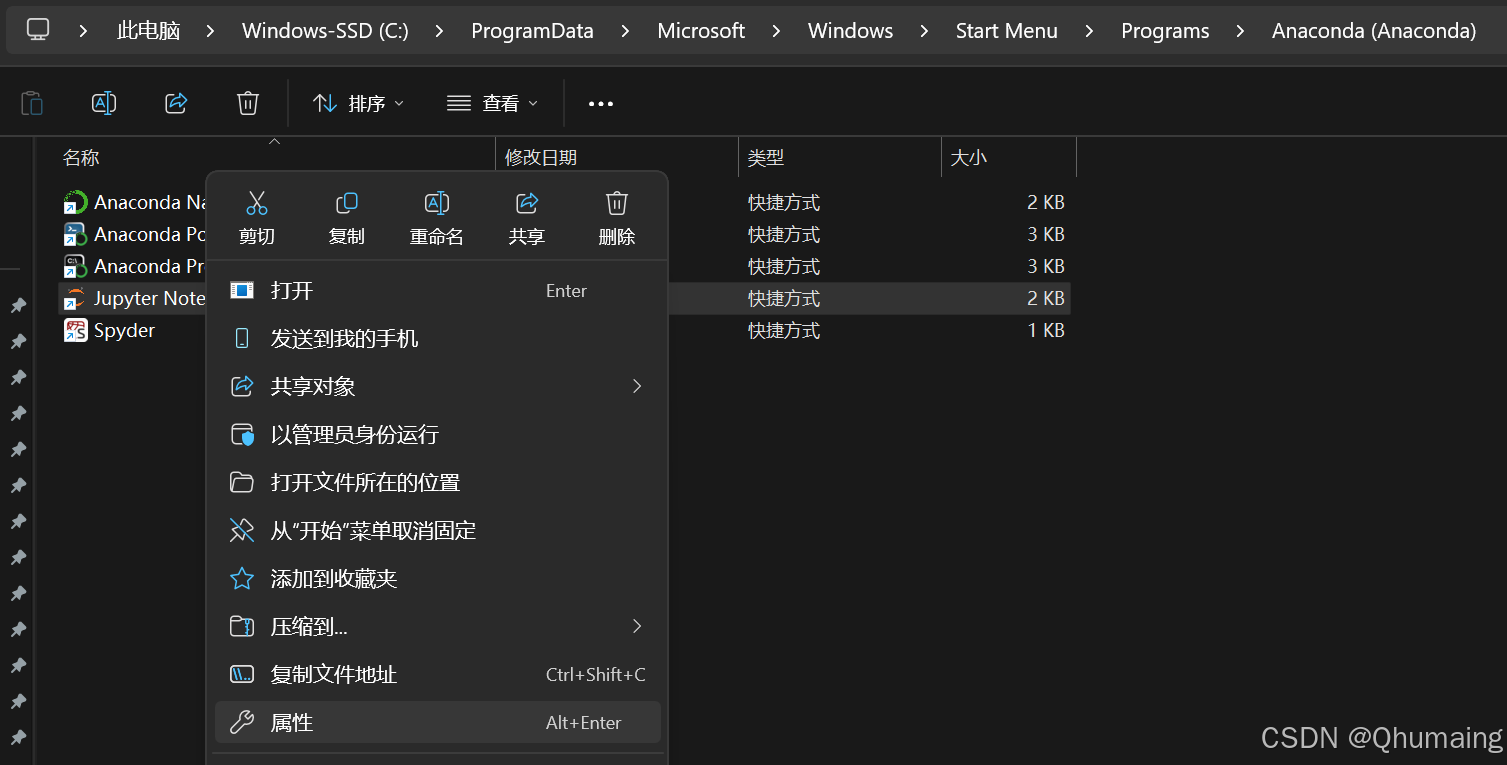Go to 此电脑 in breadcrumb

[148, 31]
